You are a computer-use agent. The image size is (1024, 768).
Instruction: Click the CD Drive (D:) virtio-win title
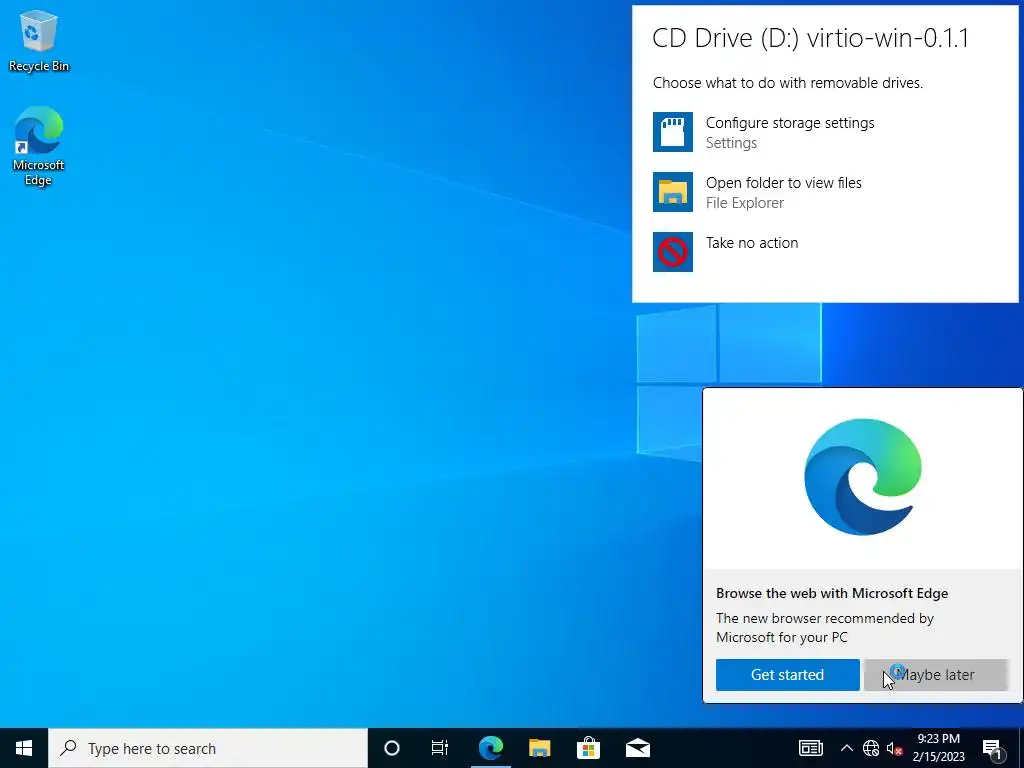pyautogui.click(x=810, y=38)
